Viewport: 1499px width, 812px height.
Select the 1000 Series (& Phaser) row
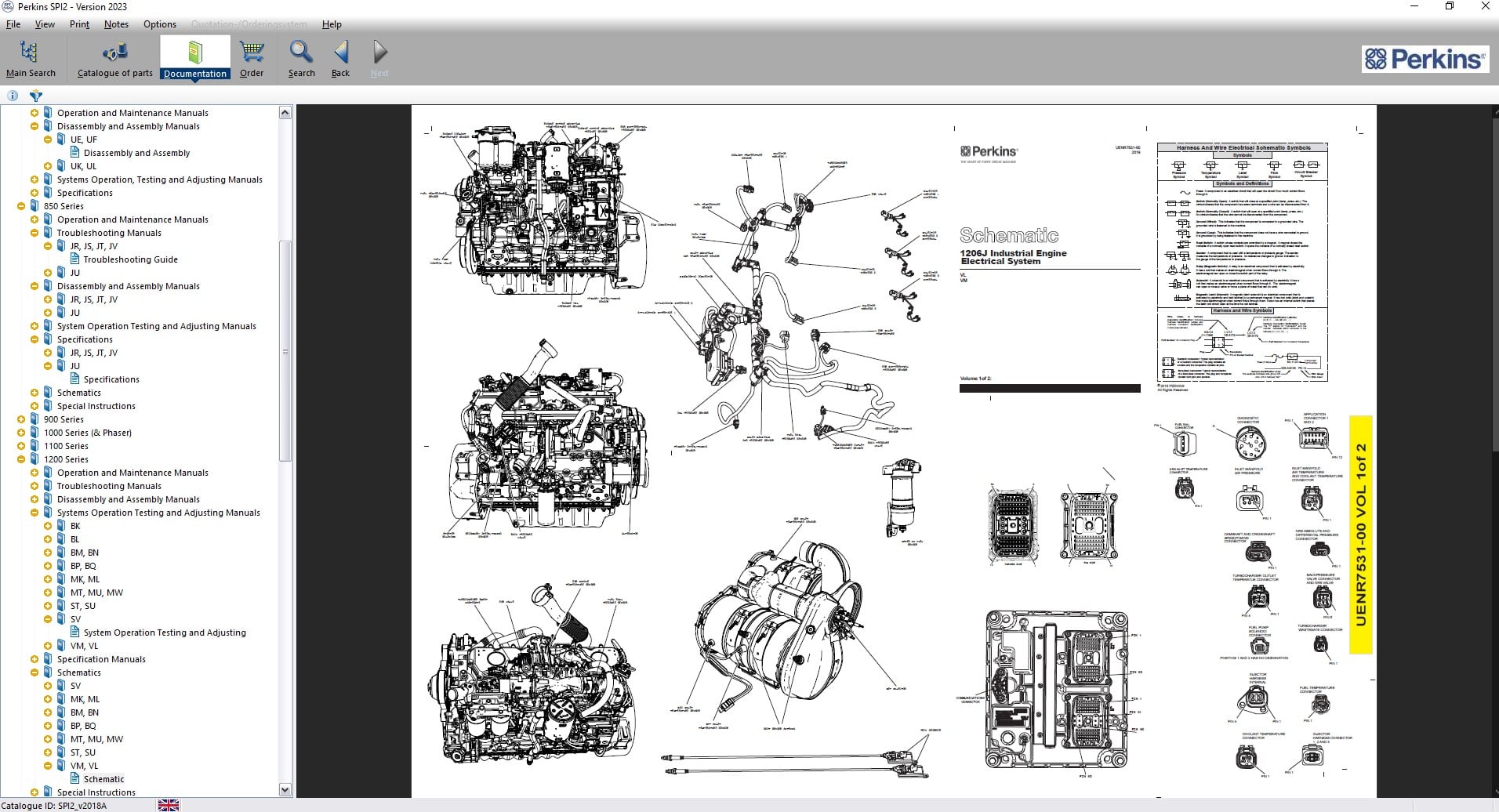[88, 433]
